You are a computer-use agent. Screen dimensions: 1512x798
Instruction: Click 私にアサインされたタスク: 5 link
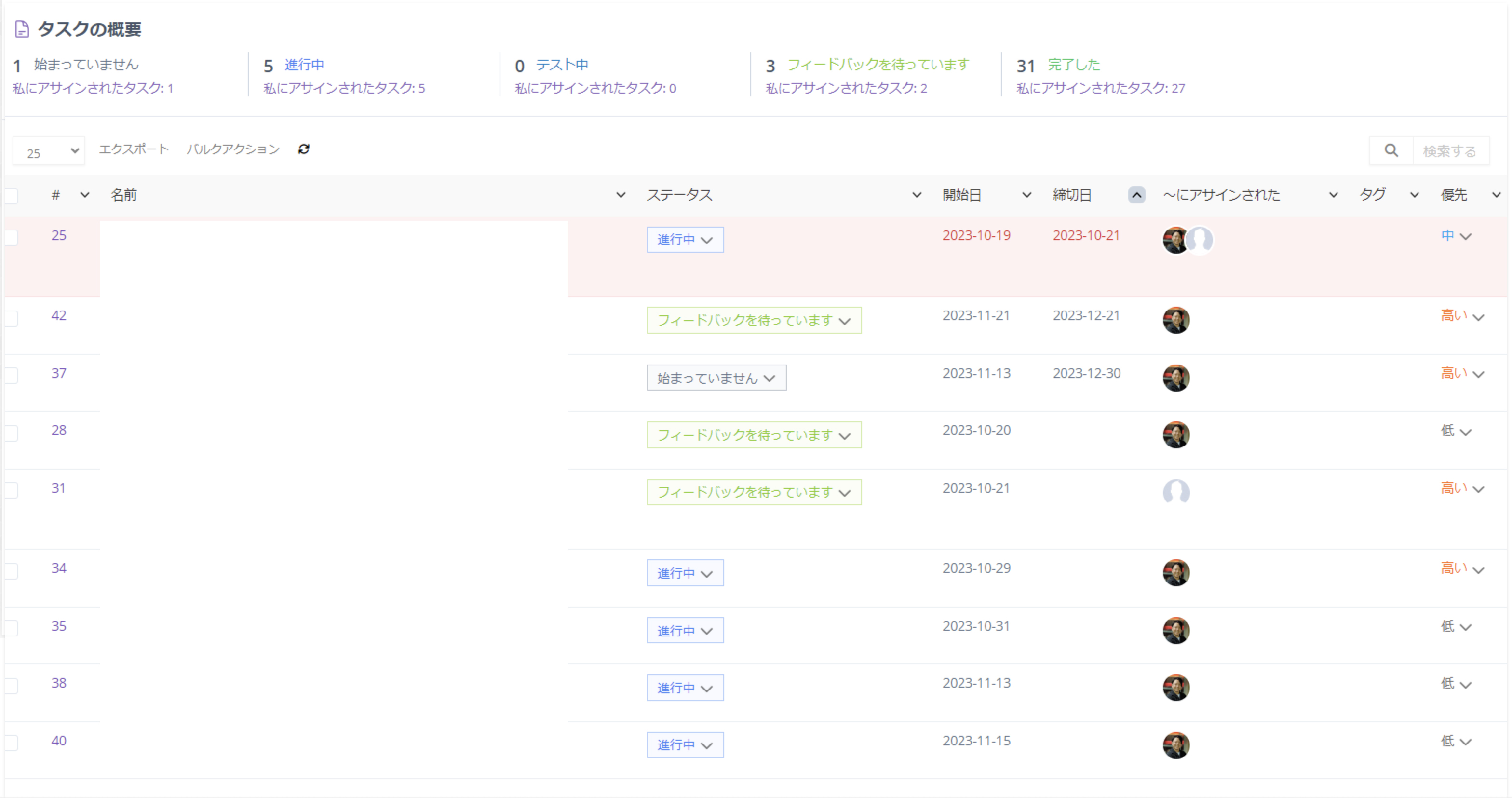point(344,88)
